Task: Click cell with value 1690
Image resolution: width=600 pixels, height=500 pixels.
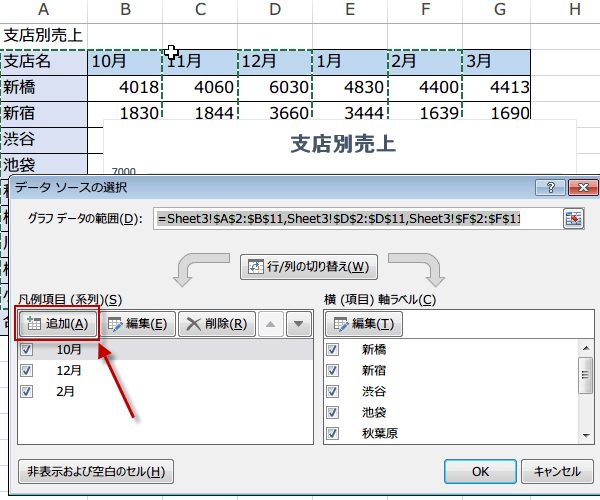Action: coord(497,111)
